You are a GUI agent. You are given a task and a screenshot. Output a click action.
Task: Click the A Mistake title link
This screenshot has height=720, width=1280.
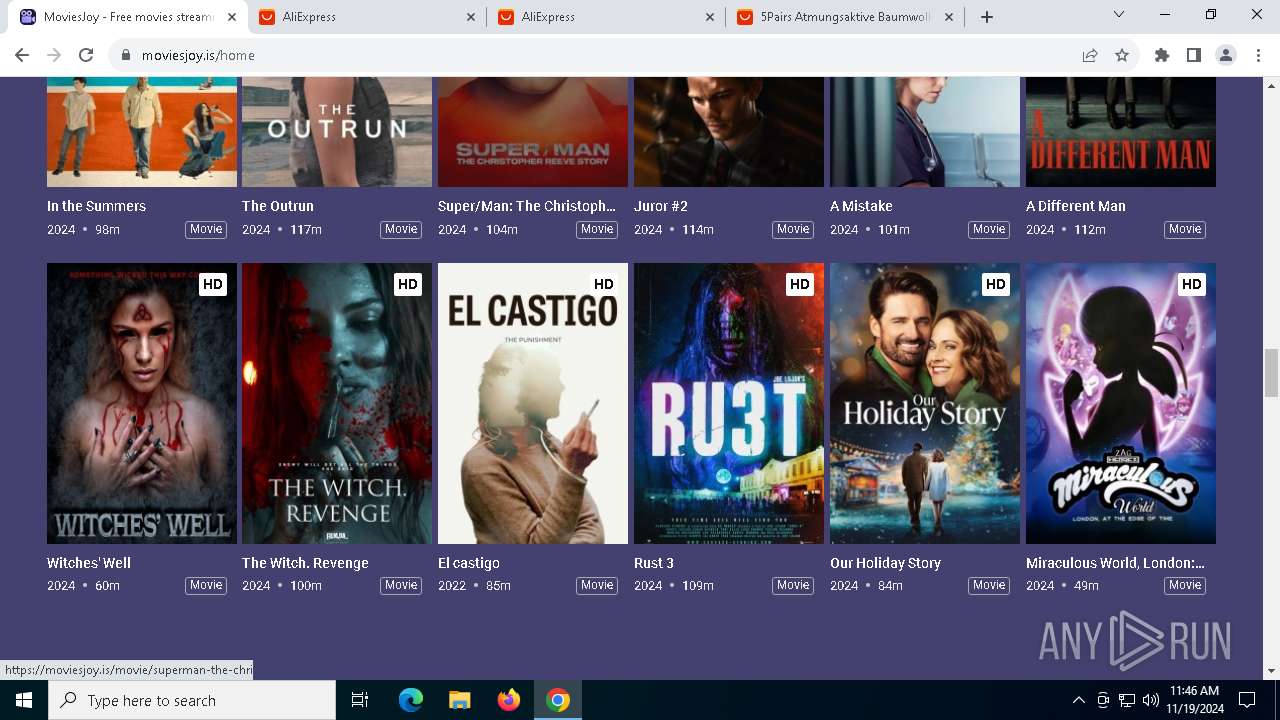pyautogui.click(x=861, y=206)
